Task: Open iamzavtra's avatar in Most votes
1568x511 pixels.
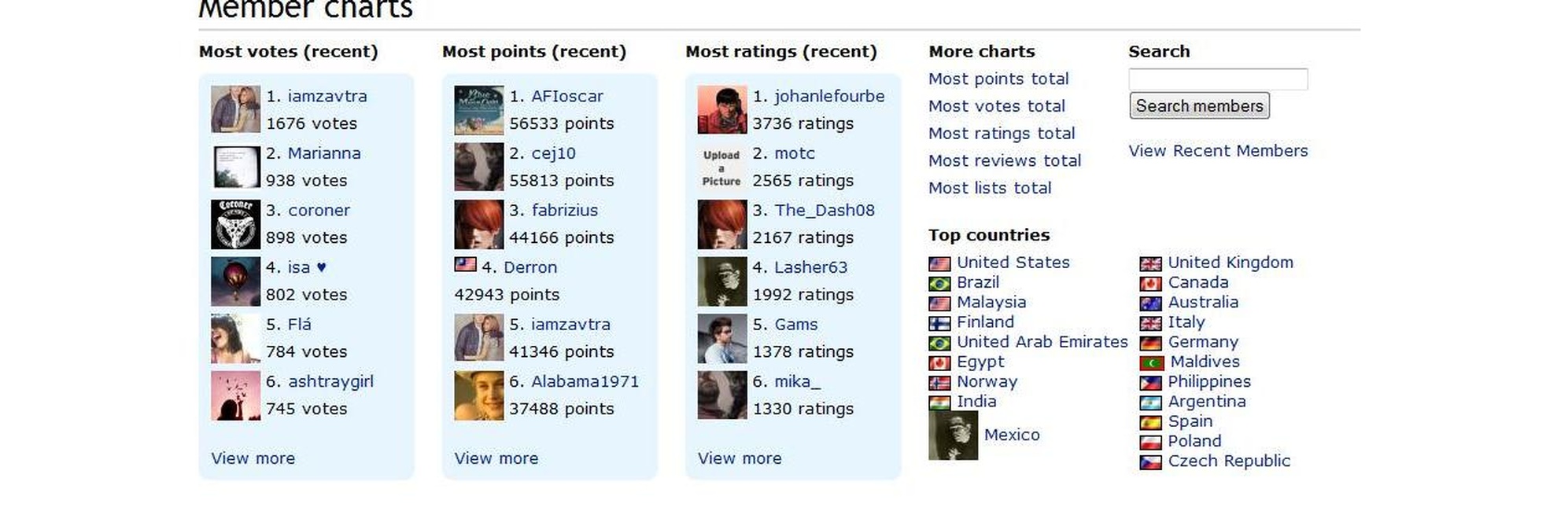Action: tap(235, 109)
